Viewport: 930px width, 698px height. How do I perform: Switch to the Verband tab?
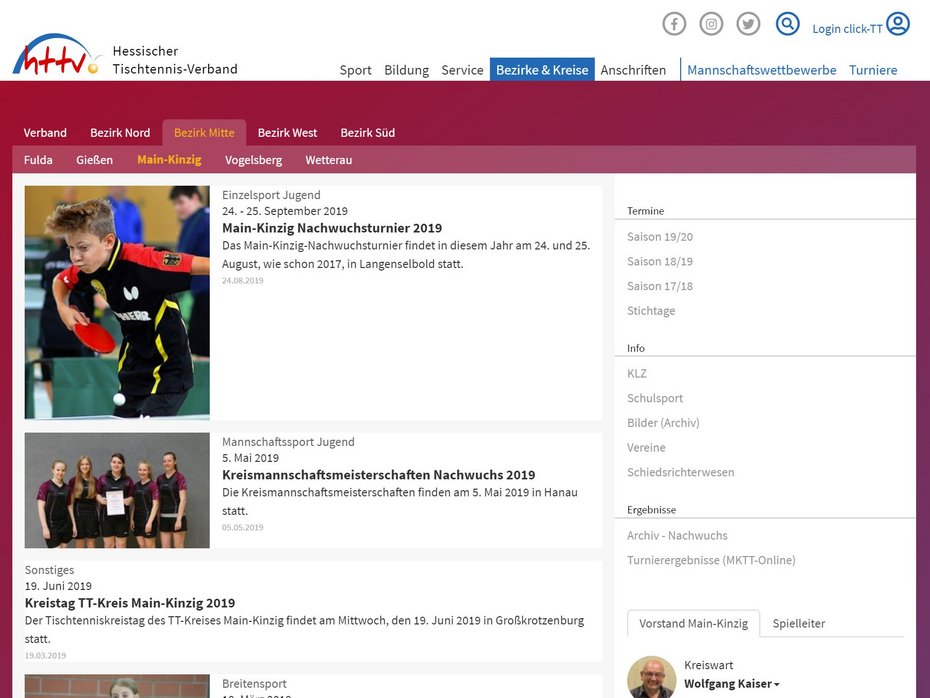tap(45, 133)
